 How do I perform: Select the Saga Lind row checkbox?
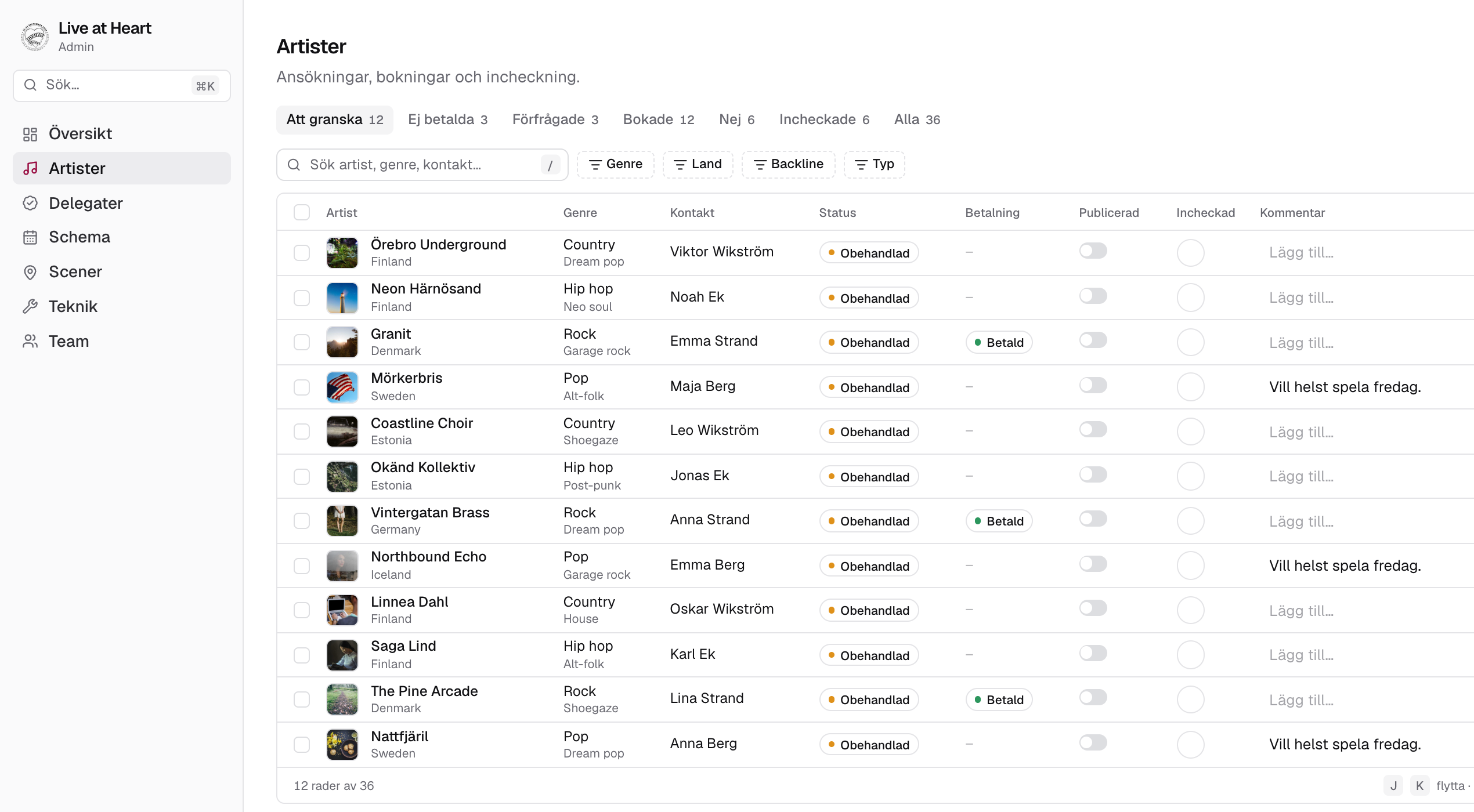coord(302,655)
